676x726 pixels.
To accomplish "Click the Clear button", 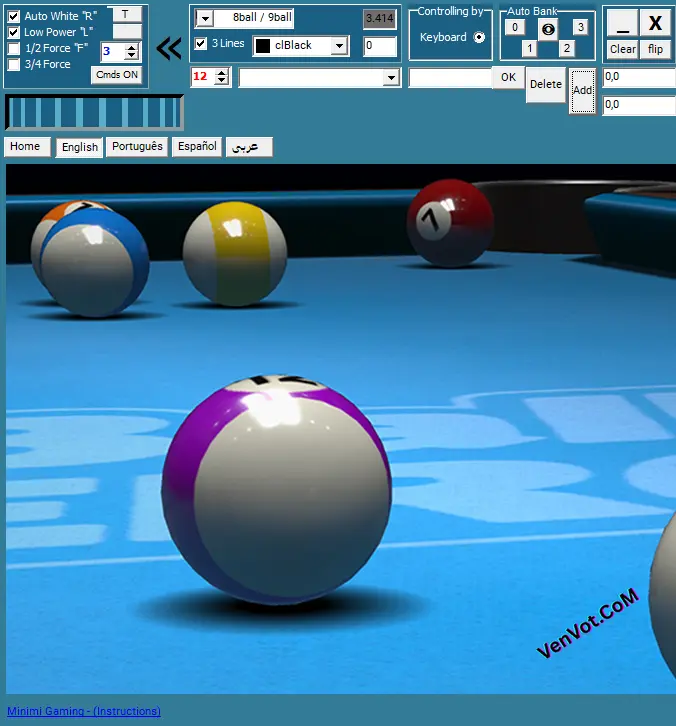I will [x=623, y=49].
